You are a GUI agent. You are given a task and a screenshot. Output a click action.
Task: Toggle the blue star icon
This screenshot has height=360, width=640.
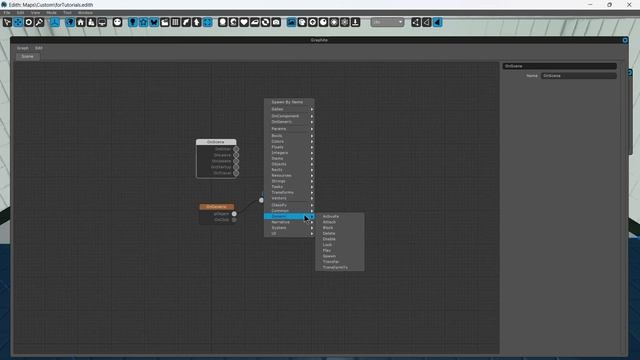click(143, 22)
